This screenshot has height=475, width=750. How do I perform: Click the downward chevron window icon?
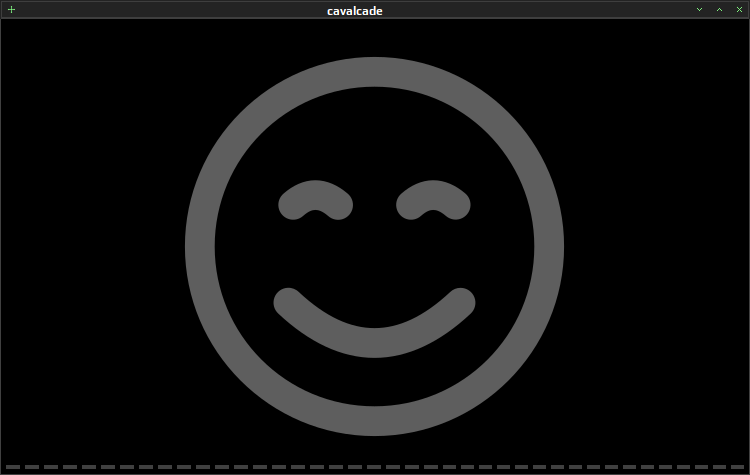click(x=699, y=10)
